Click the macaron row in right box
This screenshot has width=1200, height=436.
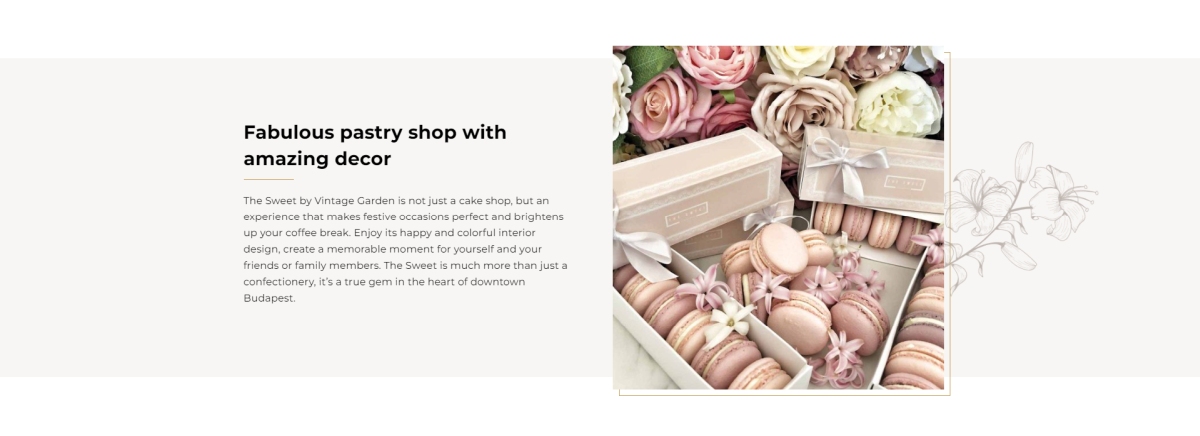tap(870, 227)
